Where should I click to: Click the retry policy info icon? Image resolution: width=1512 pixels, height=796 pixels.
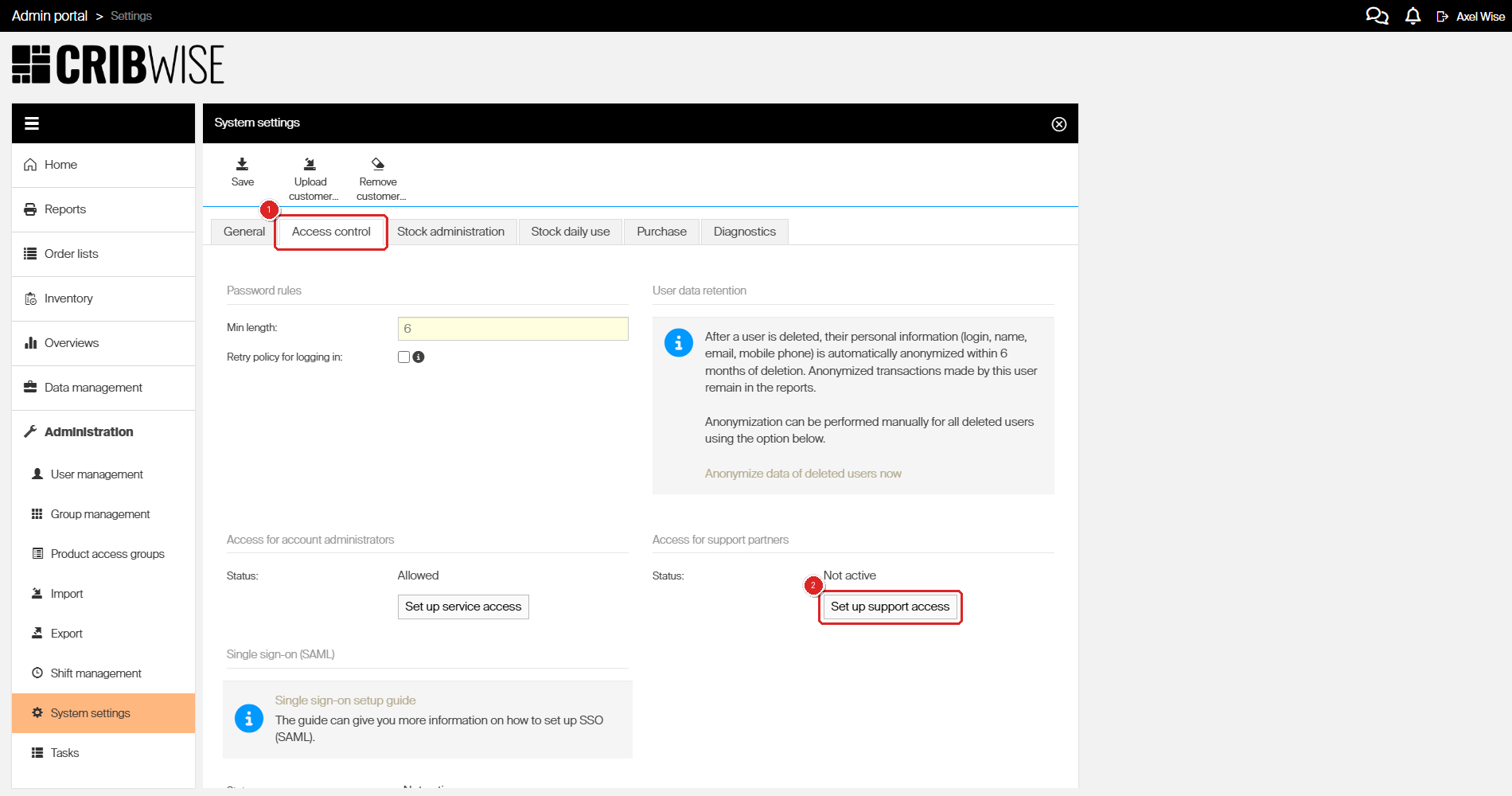point(419,357)
